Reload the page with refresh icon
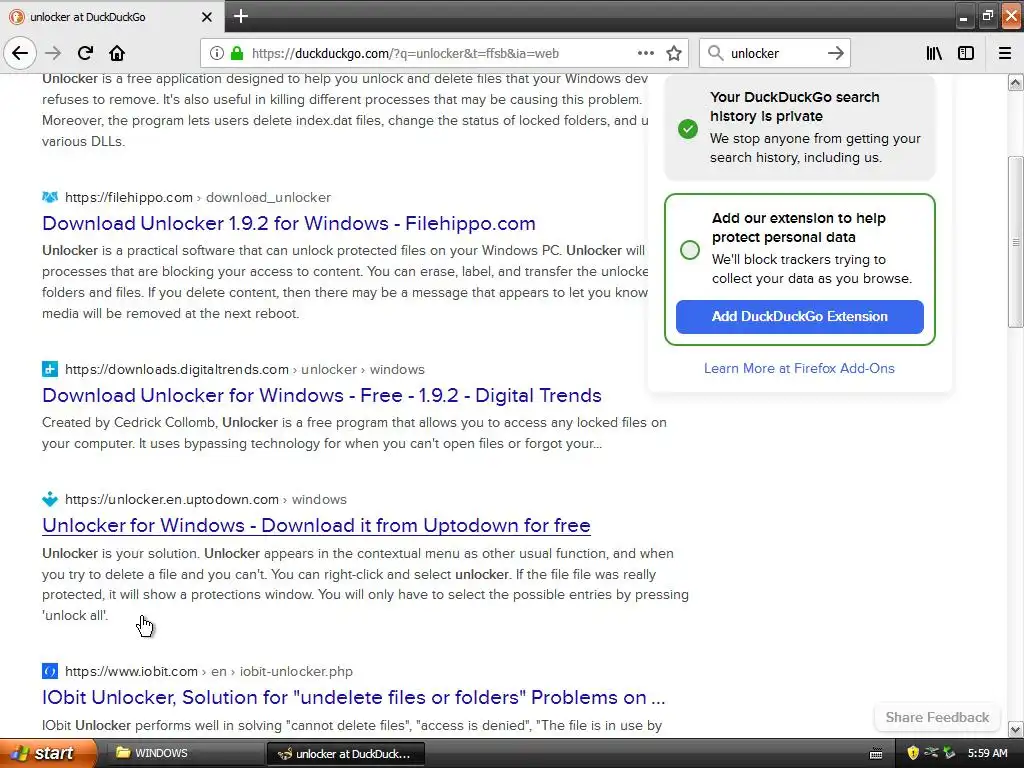Screen dimensions: 1024x768 [85, 53]
